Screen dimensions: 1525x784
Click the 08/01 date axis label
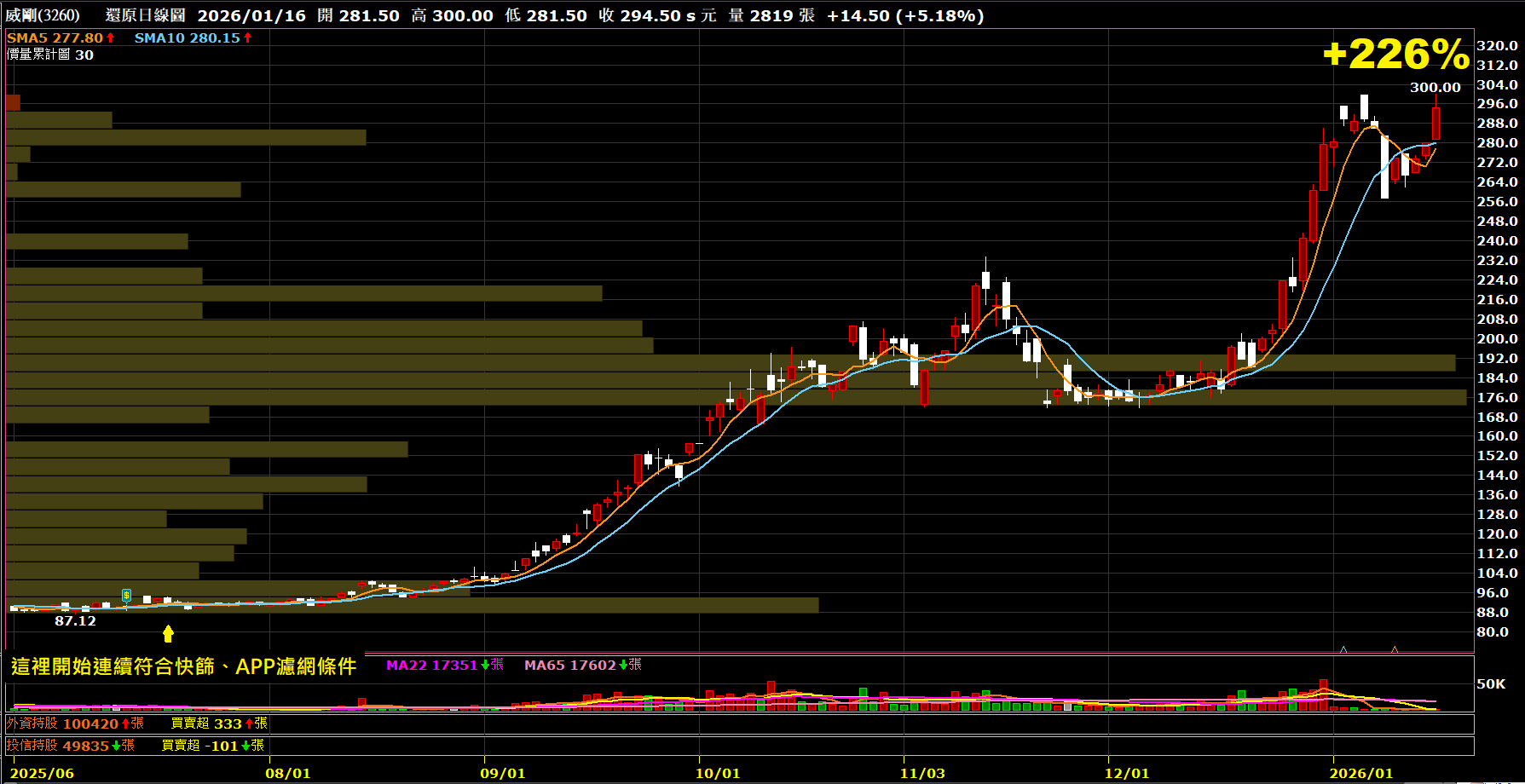tap(288, 773)
